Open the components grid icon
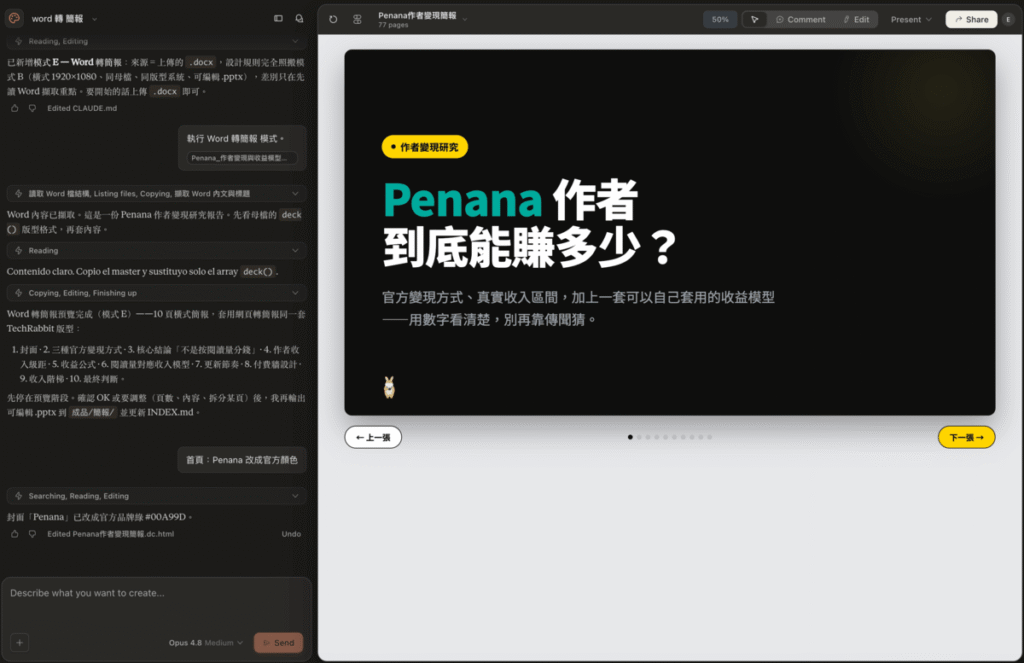Viewport: 1024px width, 663px height. pyautogui.click(x=357, y=20)
